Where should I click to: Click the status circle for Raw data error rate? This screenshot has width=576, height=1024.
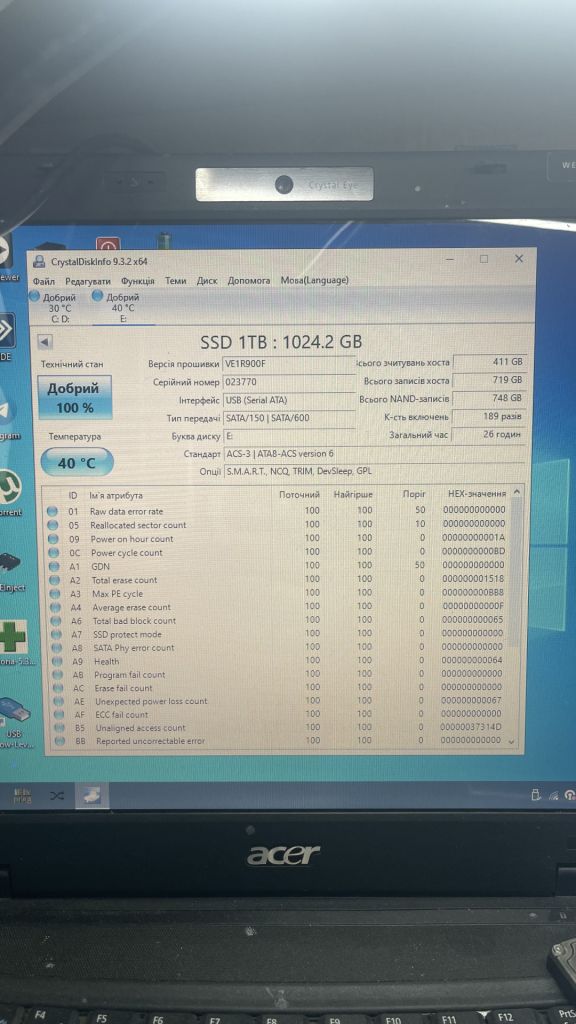[53, 511]
